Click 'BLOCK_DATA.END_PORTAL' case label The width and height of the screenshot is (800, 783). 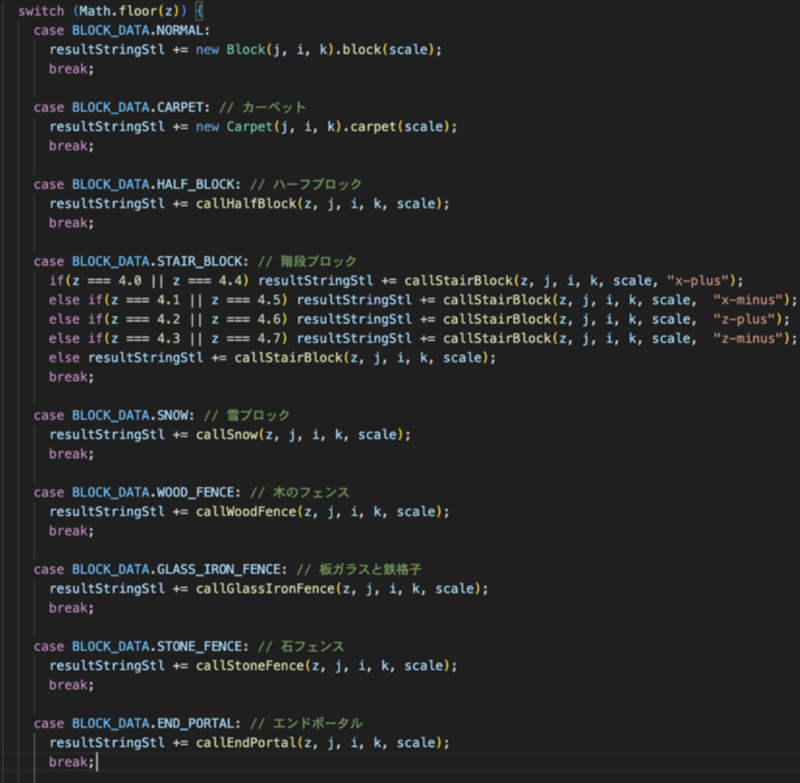coord(153,723)
